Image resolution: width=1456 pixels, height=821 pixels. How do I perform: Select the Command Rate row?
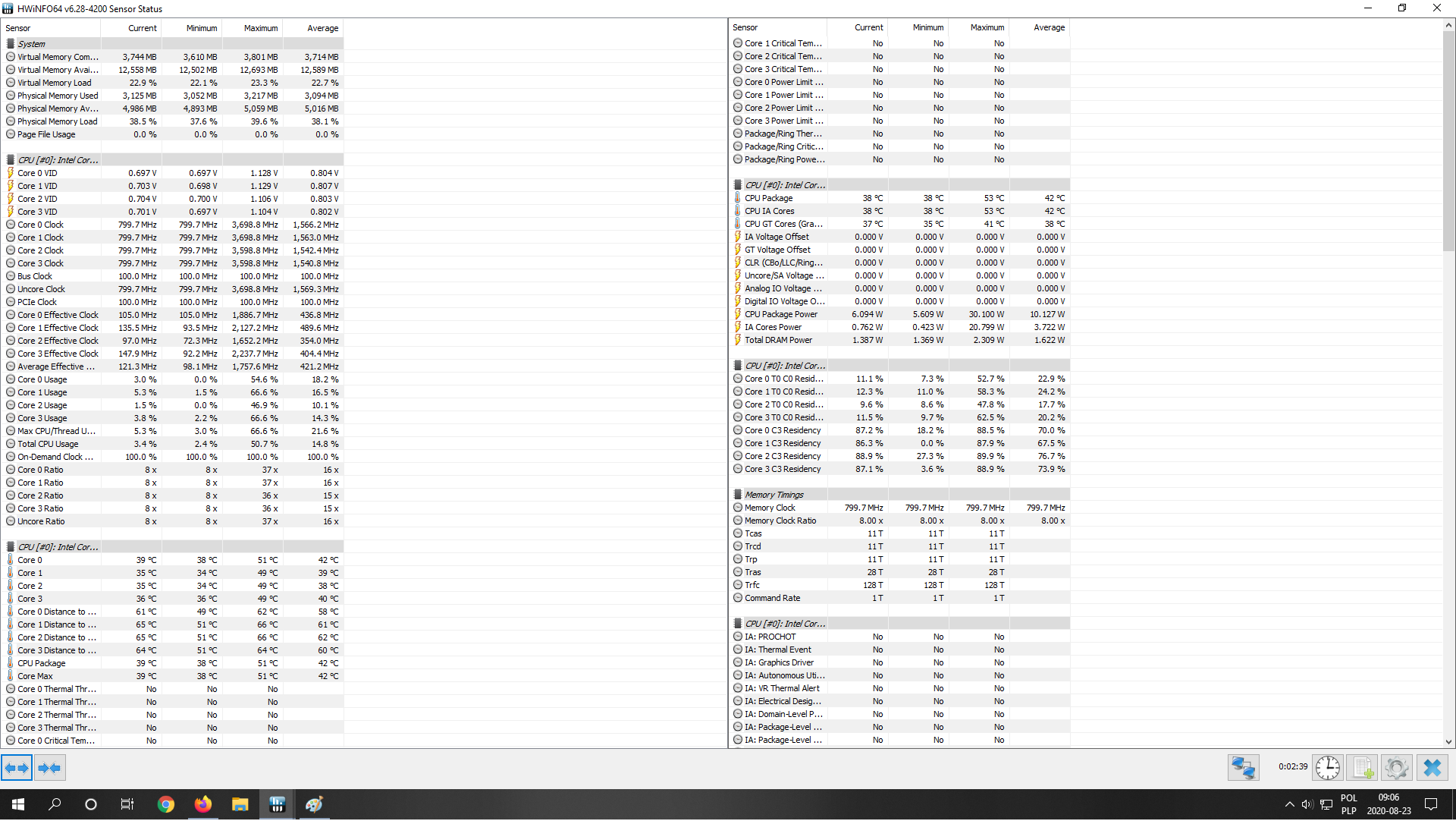tap(899, 598)
